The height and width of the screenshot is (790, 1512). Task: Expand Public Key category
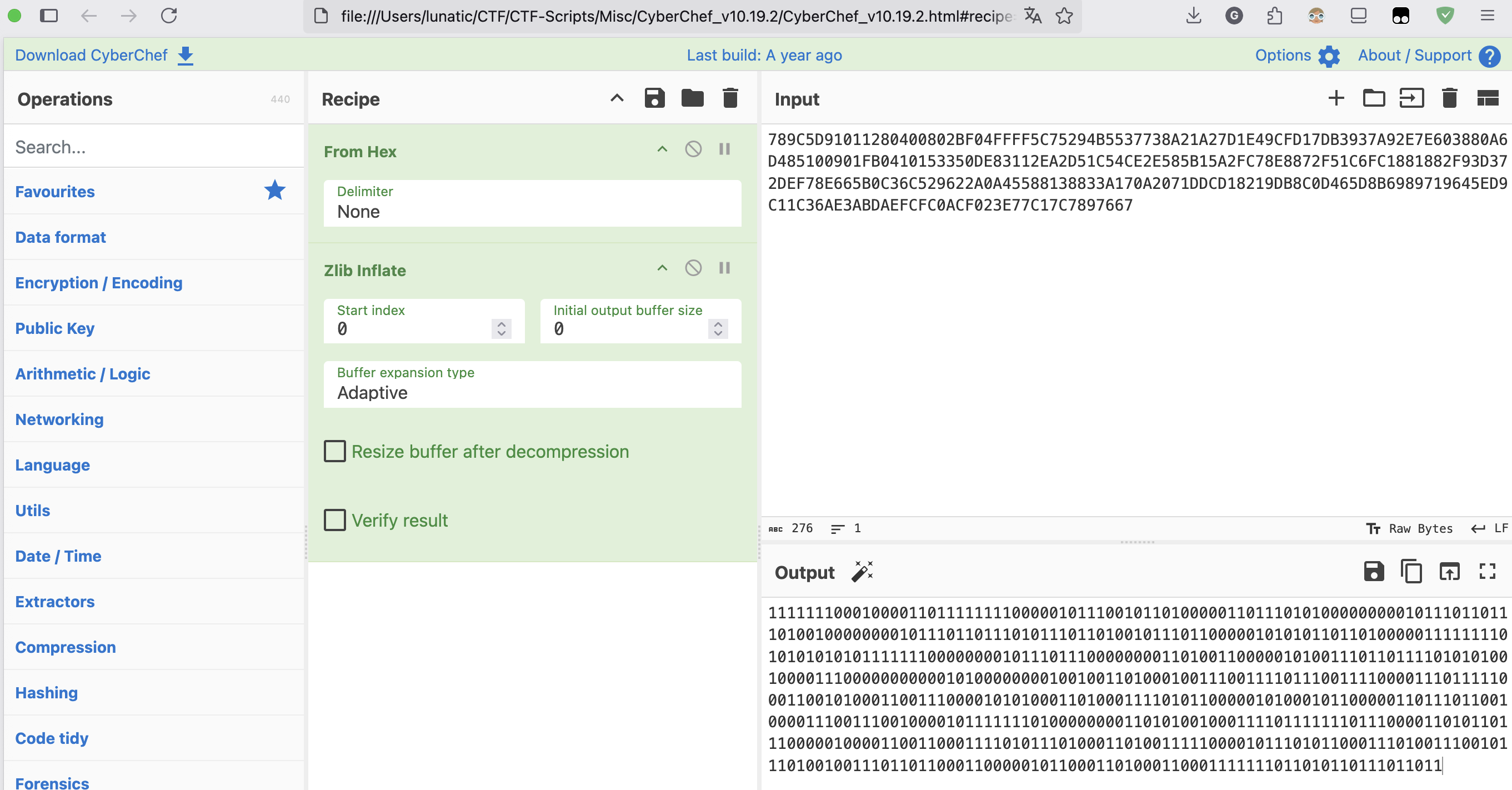click(x=154, y=328)
